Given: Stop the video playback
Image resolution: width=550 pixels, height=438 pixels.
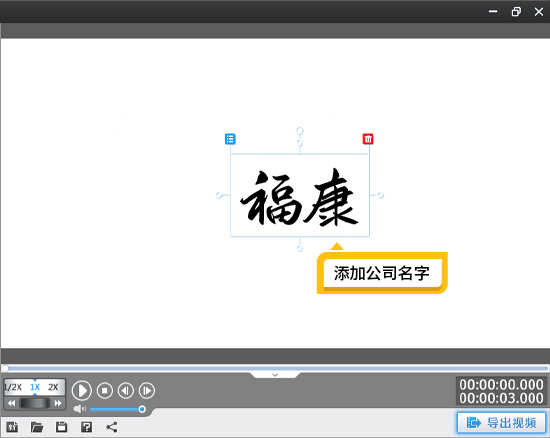Looking at the screenshot, I should tap(105, 390).
